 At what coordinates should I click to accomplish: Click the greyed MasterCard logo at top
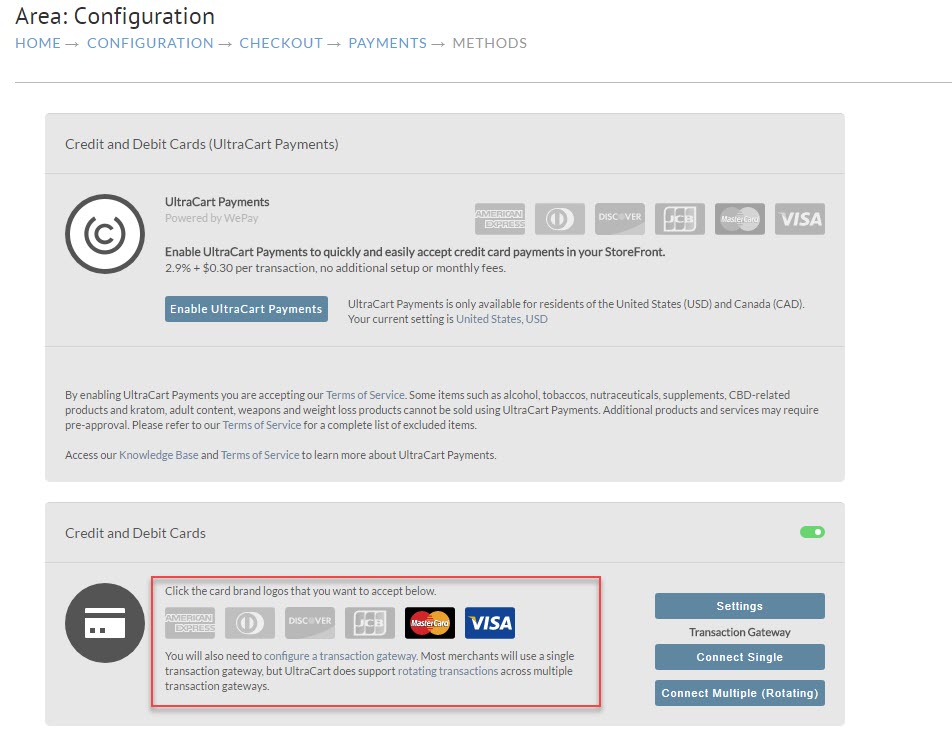740,218
